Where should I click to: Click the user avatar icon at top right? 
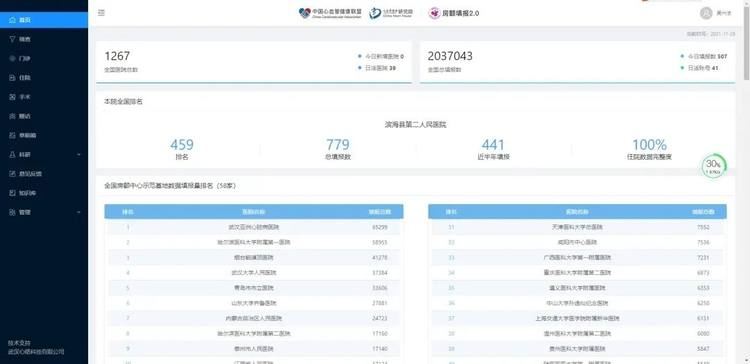[x=706, y=13]
